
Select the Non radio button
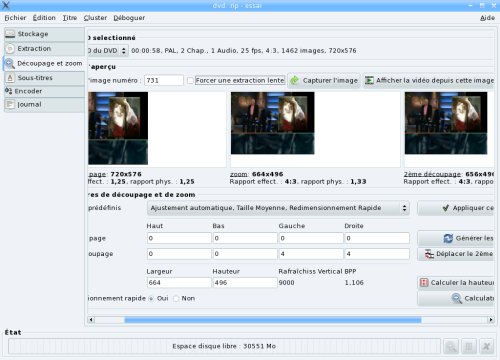tap(176, 299)
